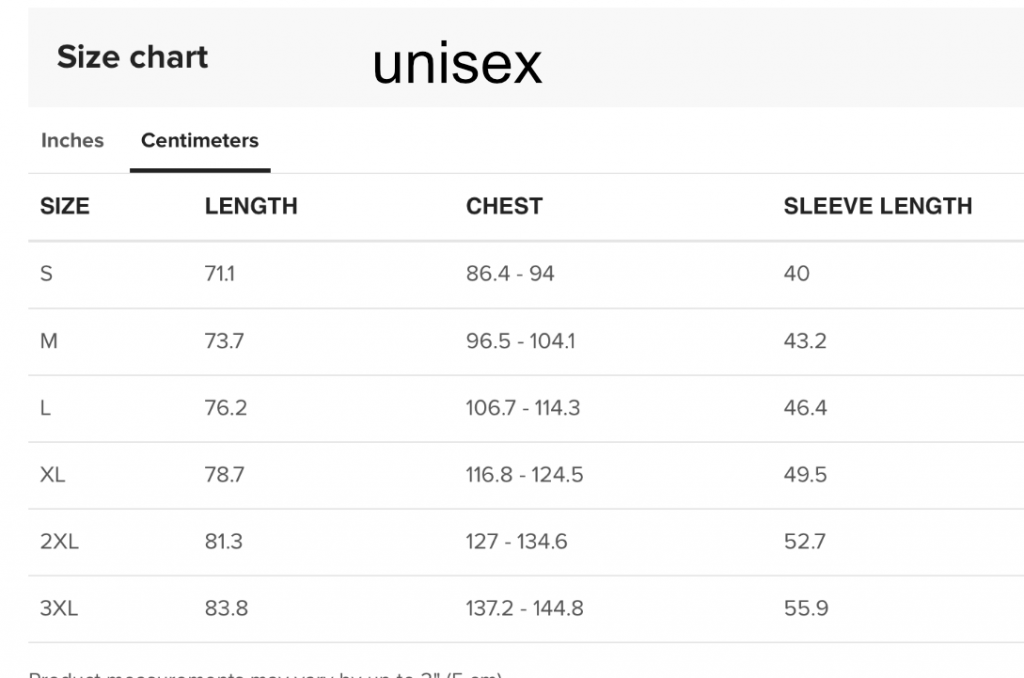Viewport: 1024px width, 678px height.
Task: Click the unisex label text
Action: coord(457,64)
